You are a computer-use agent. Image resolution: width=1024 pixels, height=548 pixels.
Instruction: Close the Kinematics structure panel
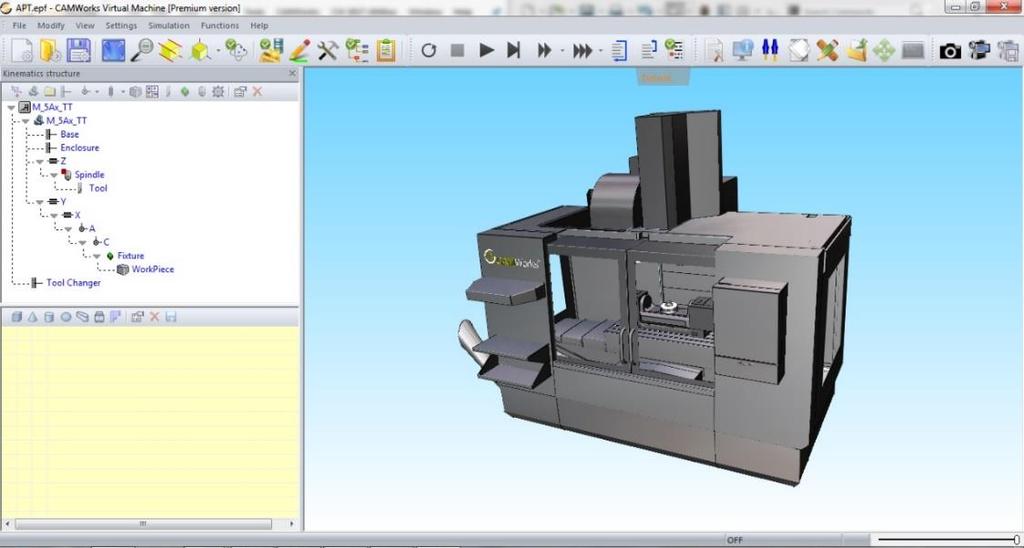pyautogui.click(x=292, y=74)
